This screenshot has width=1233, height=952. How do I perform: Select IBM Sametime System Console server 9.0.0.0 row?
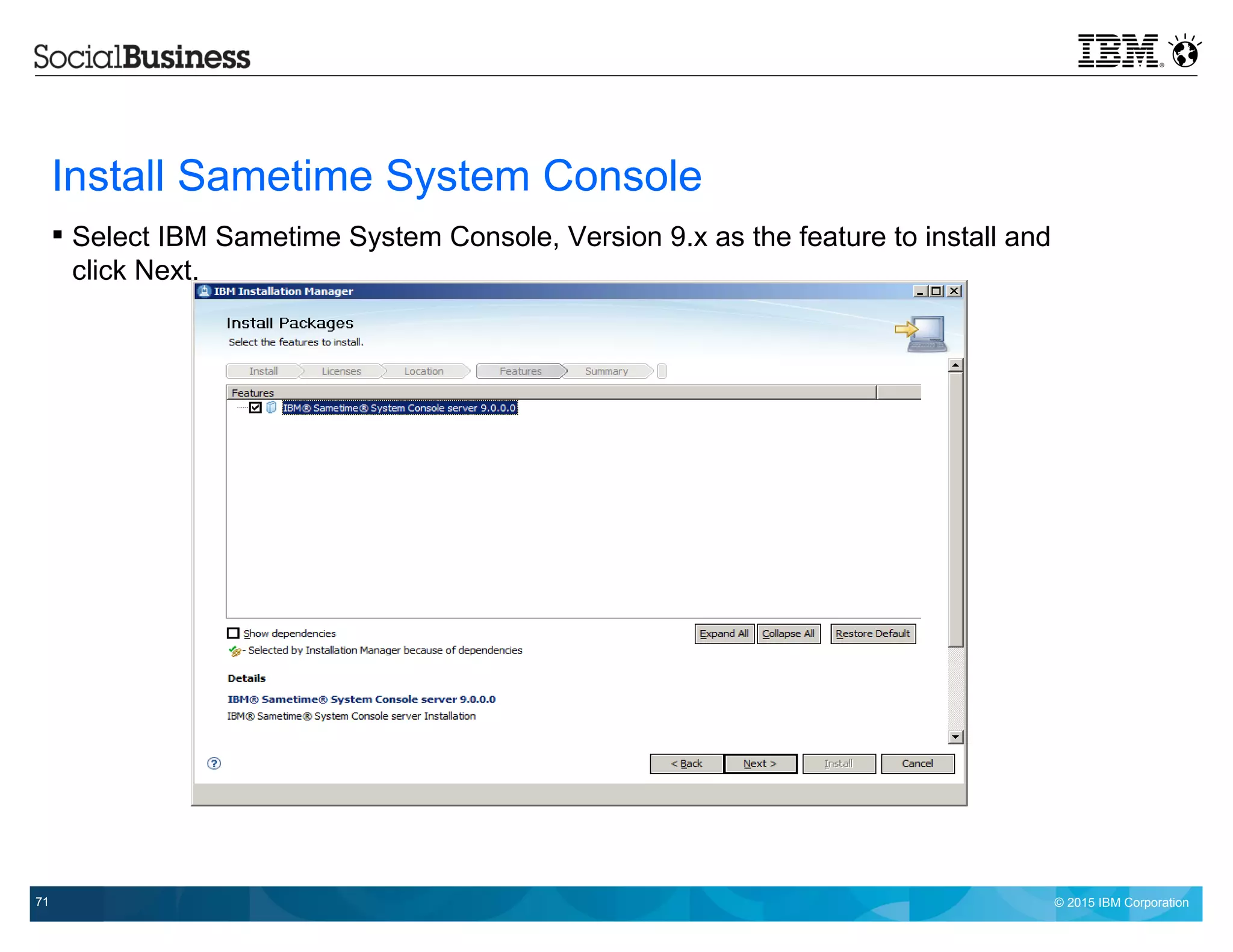[400, 408]
